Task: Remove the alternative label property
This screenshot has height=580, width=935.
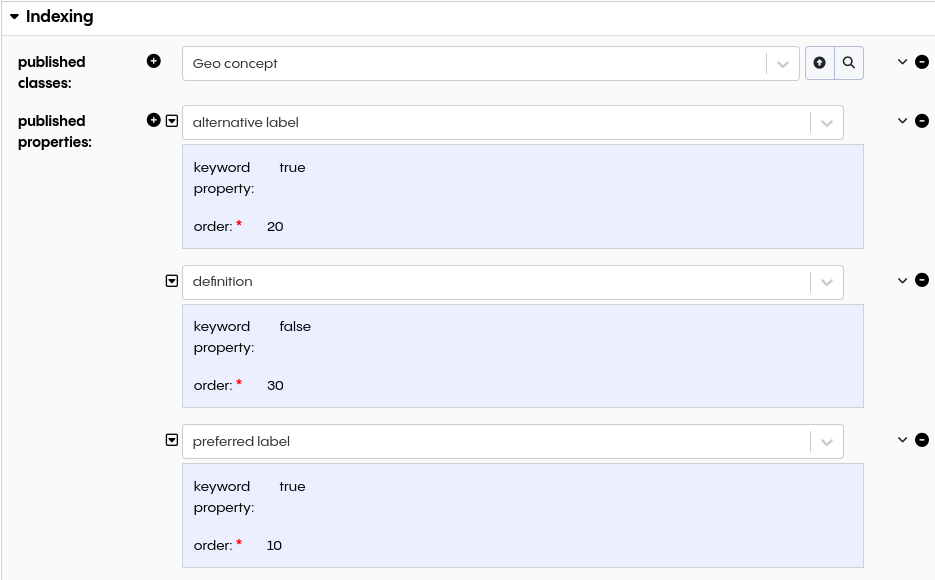Action: click(x=921, y=120)
